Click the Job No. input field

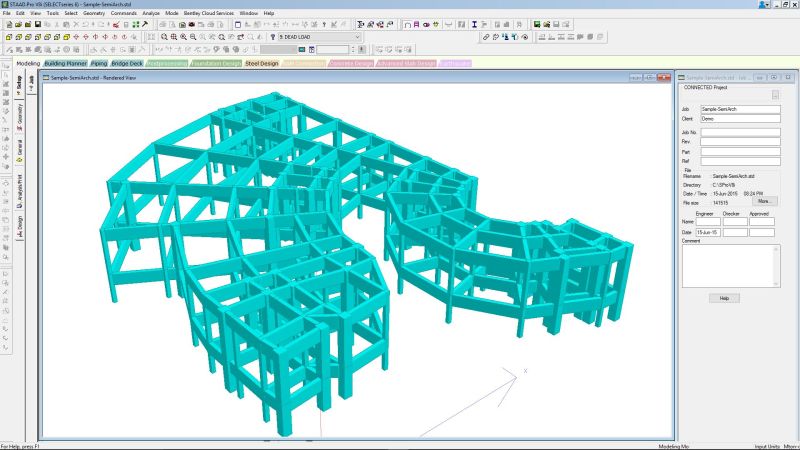[x=739, y=131]
